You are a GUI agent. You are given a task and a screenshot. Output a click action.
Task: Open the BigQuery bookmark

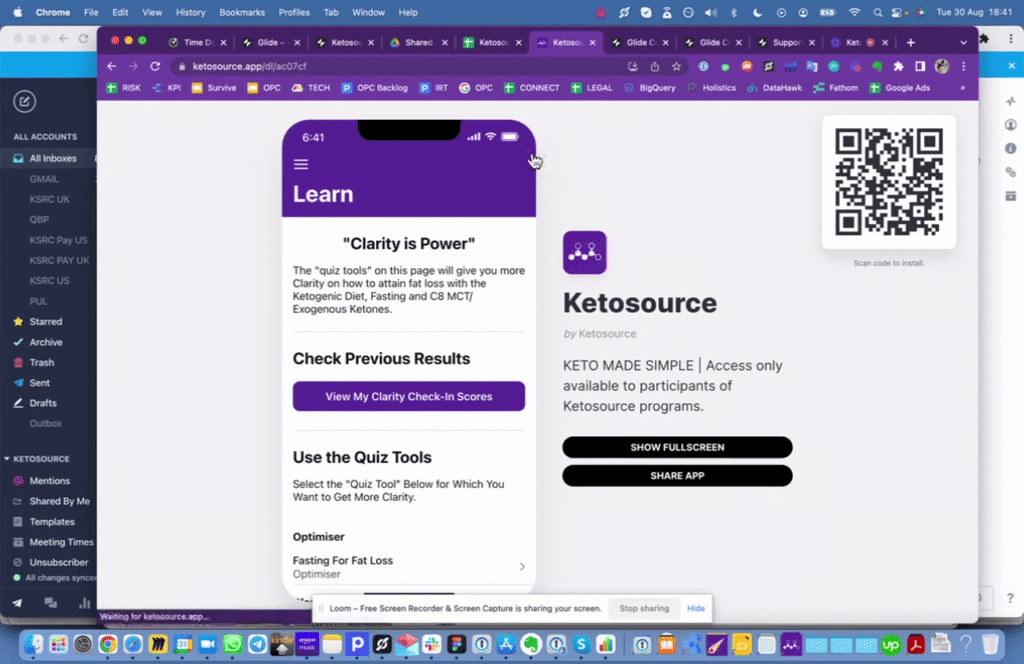point(650,87)
